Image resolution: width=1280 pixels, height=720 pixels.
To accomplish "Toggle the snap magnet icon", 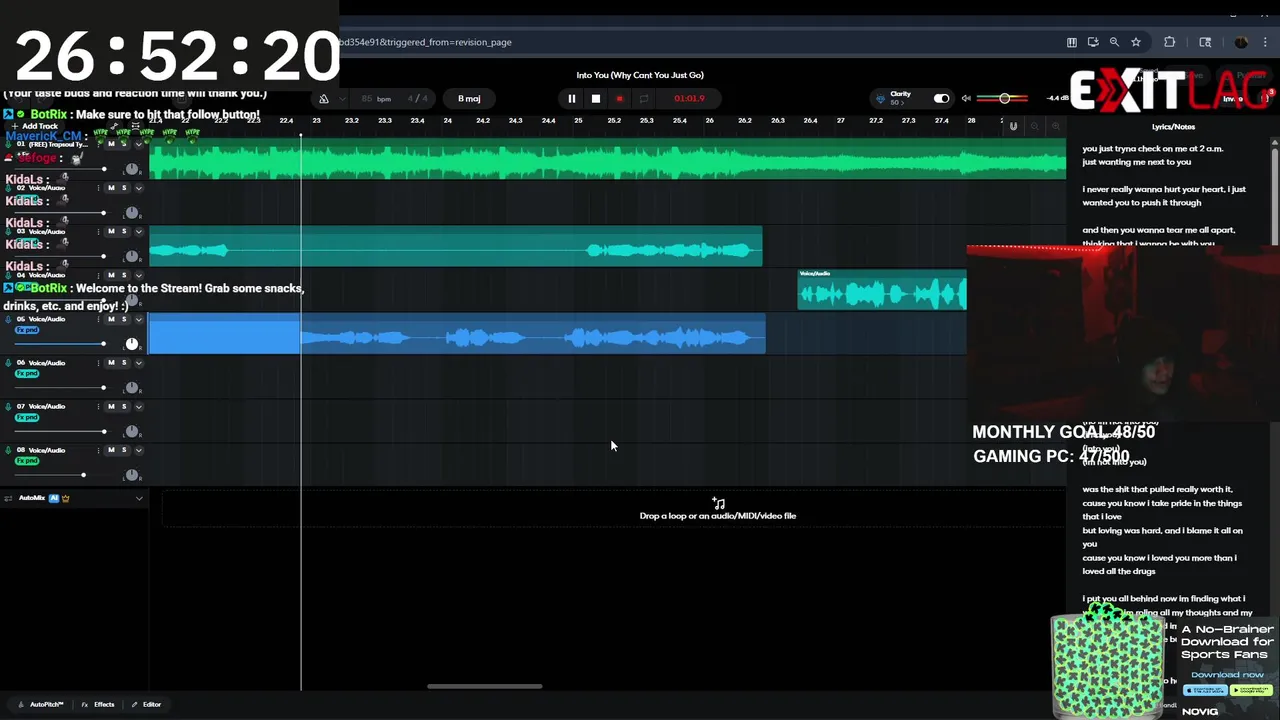I will point(1013,126).
